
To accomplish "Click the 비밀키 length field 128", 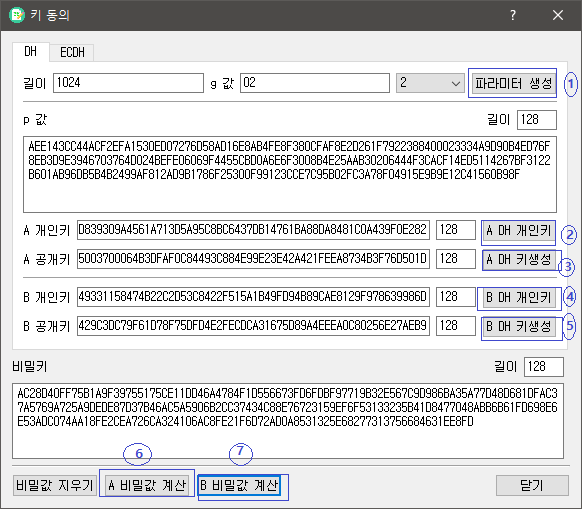I will (544, 367).
